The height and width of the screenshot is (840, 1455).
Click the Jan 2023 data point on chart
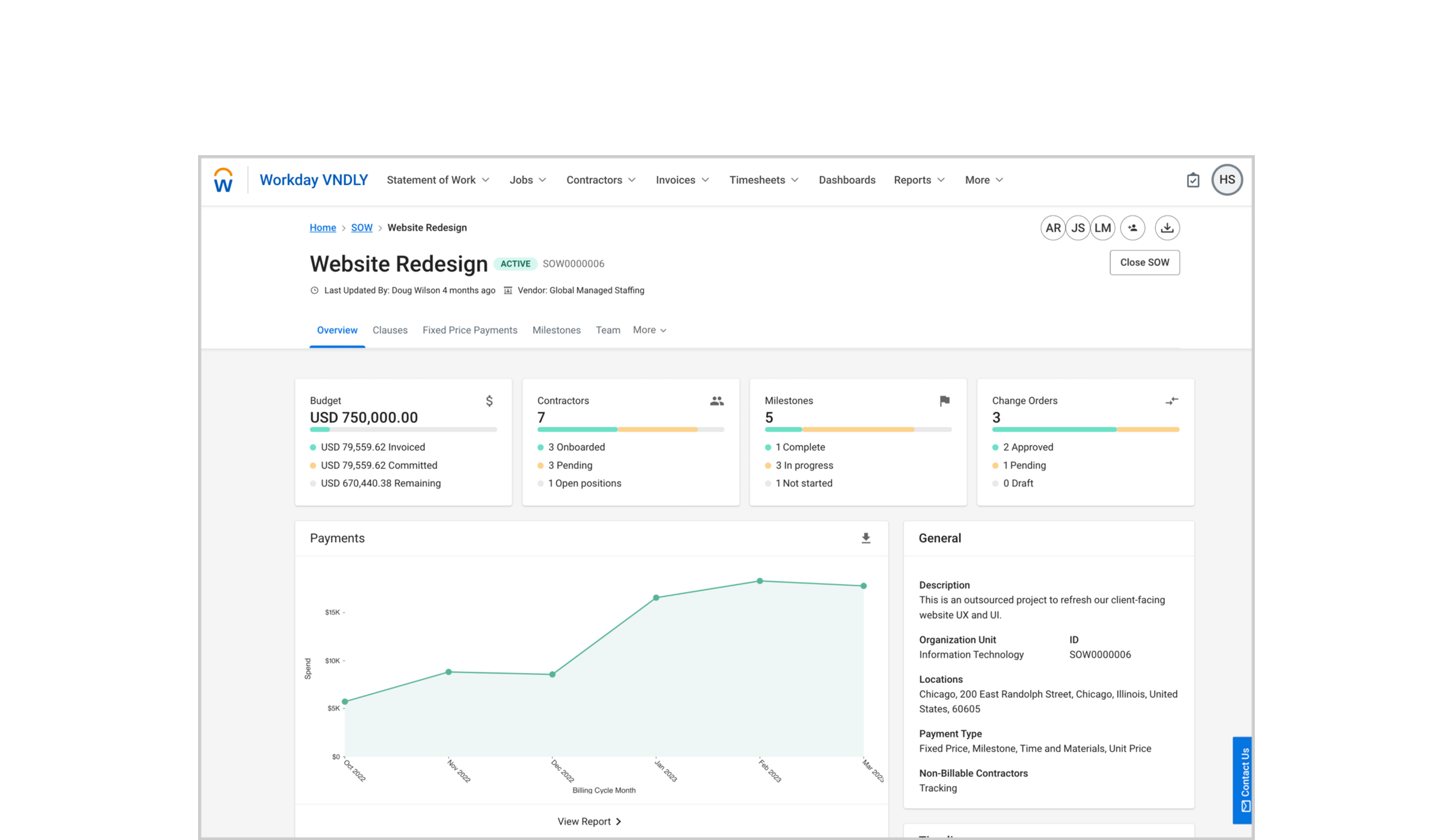(656, 598)
